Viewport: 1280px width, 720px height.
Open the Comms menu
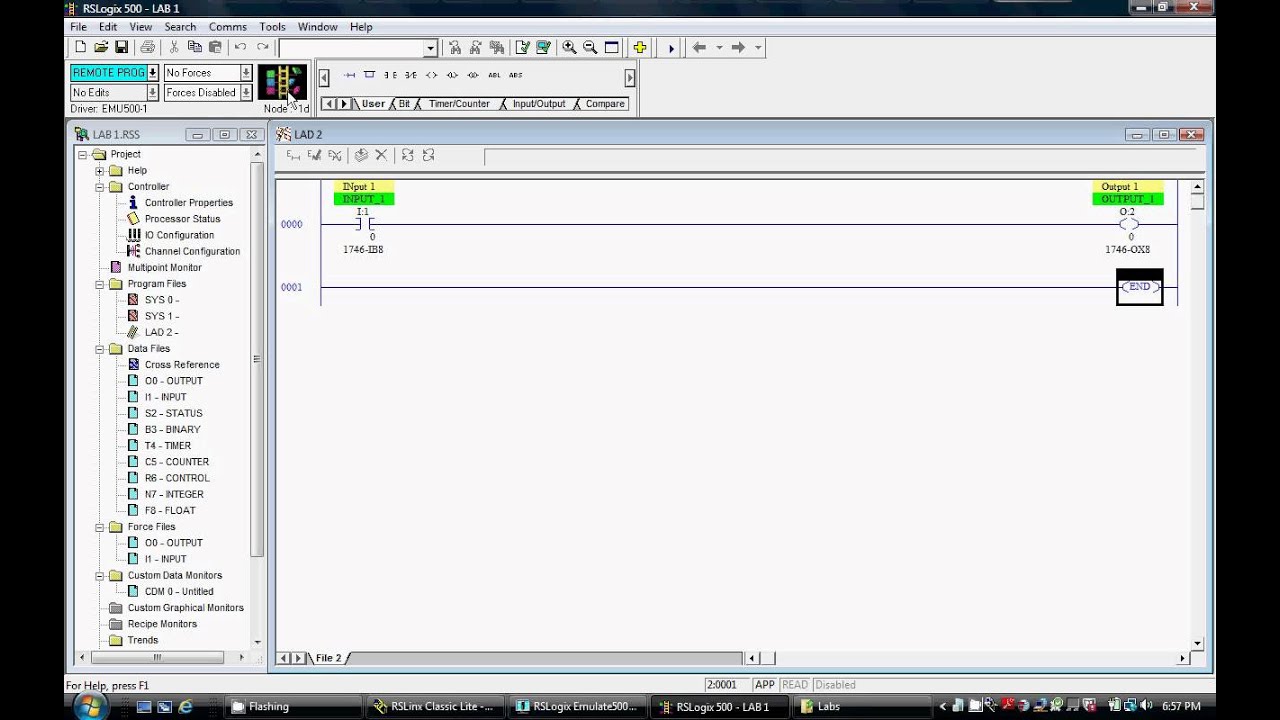coord(228,27)
